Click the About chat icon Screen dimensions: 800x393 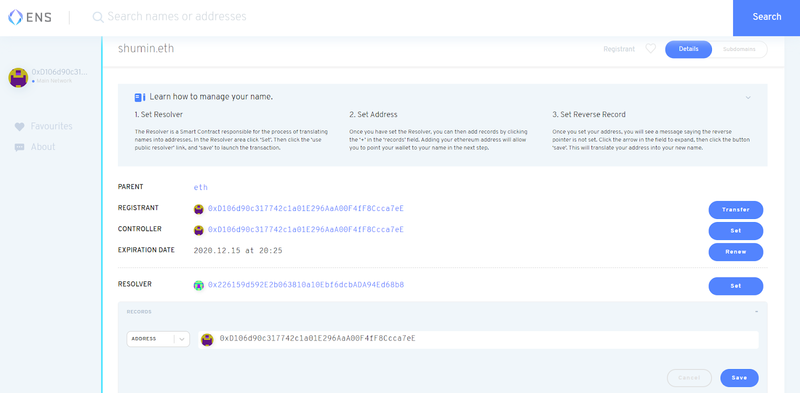tap(19, 148)
